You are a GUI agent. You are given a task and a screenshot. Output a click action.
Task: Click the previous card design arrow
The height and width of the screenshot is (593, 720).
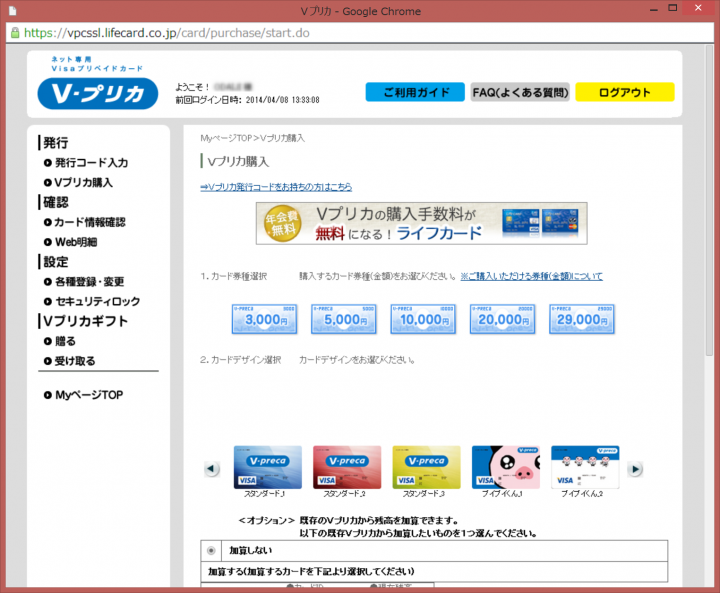tap(211, 469)
